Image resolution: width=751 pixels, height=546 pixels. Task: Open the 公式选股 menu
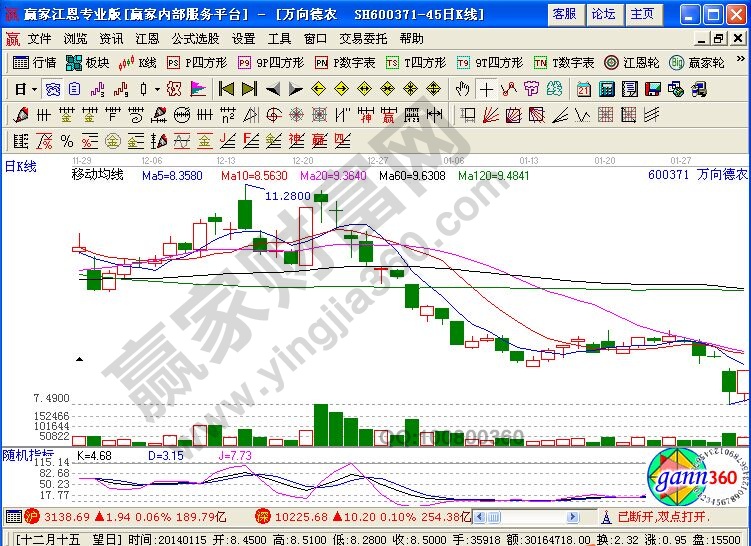tap(194, 38)
